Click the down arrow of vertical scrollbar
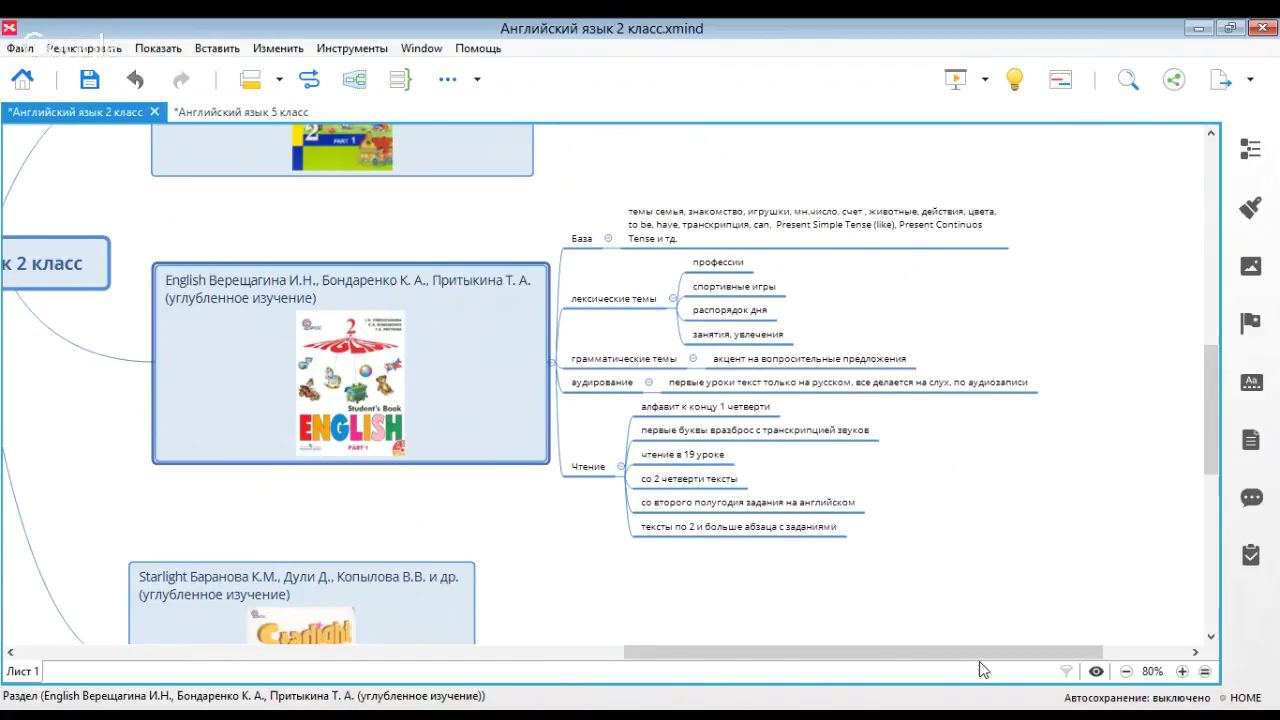The width and height of the screenshot is (1280, 720). click(x=1211, y=636)
